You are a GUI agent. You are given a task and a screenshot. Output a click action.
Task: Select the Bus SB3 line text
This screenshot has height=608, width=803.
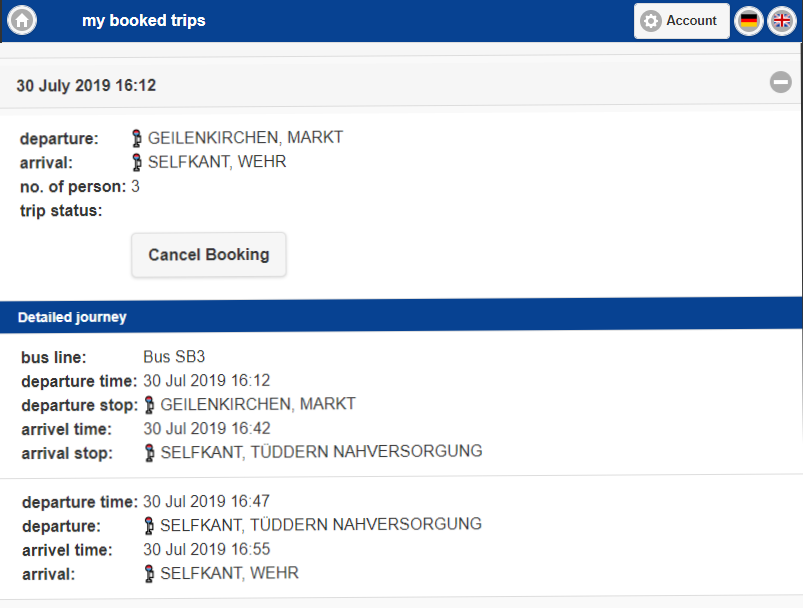pyautogui.click(x=174, y=357)
